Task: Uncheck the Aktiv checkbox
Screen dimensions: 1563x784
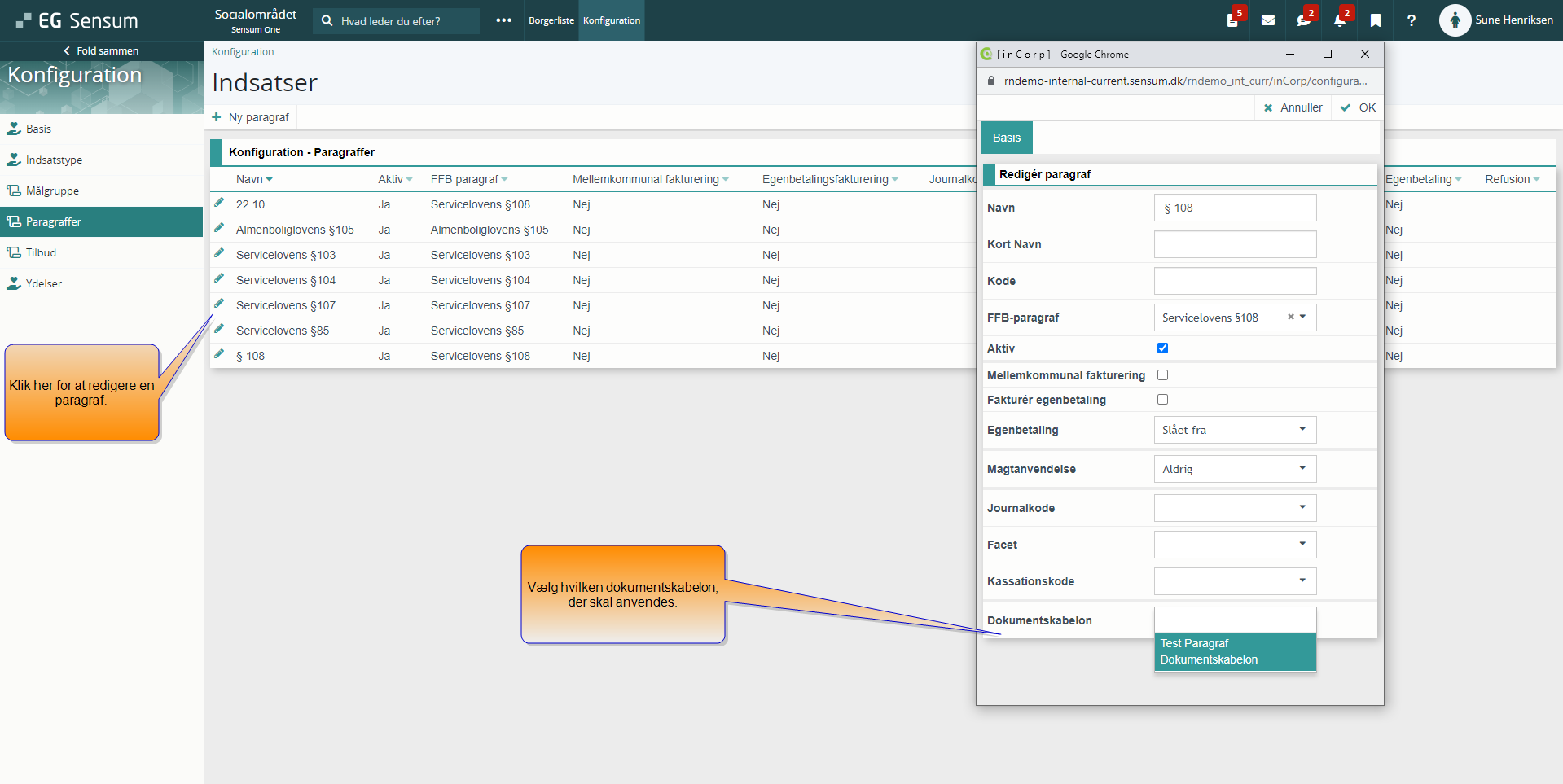Action: coord(1162,348)
